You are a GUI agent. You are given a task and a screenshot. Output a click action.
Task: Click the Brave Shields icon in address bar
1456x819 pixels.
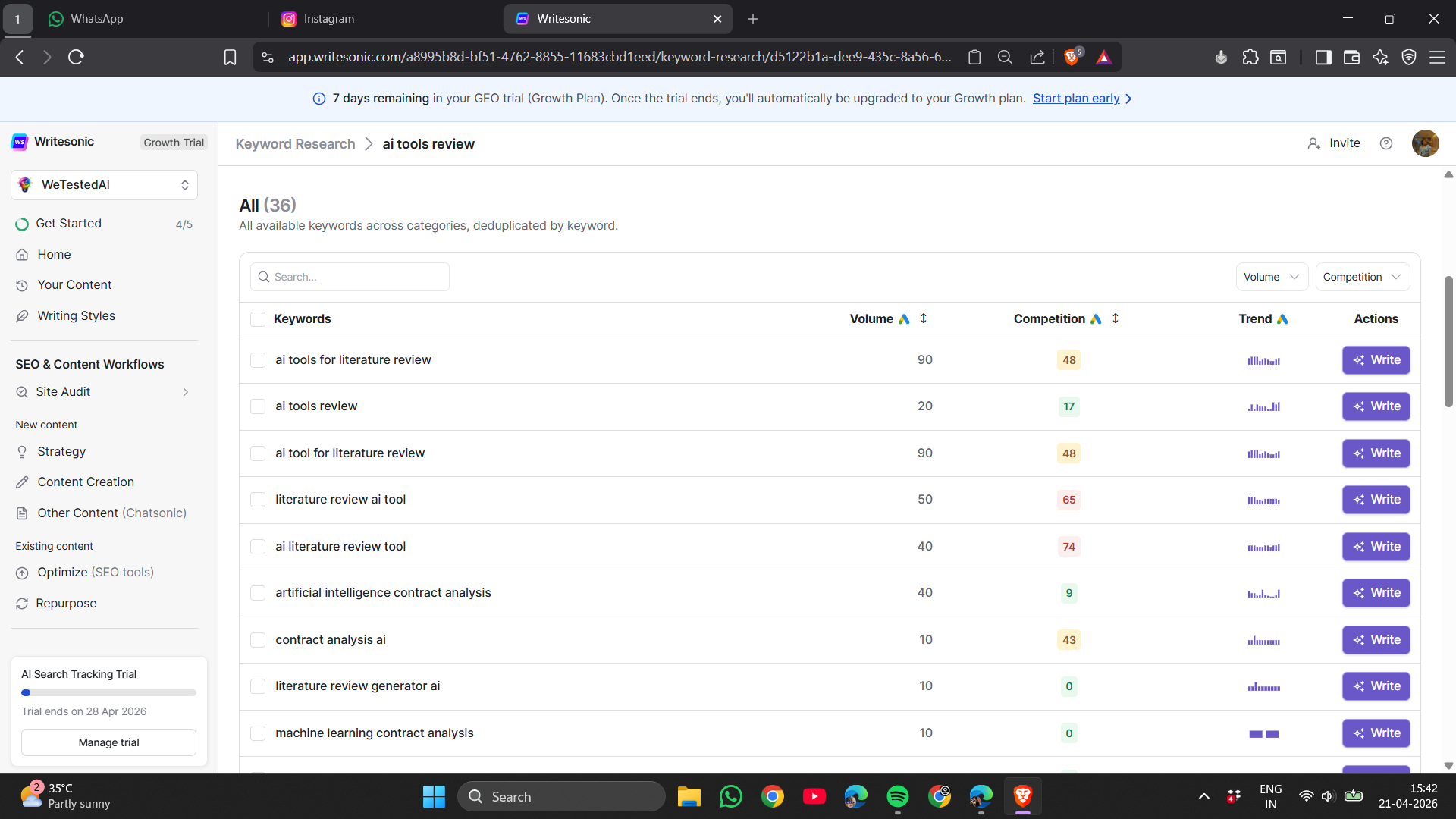tap(1071, 57)
